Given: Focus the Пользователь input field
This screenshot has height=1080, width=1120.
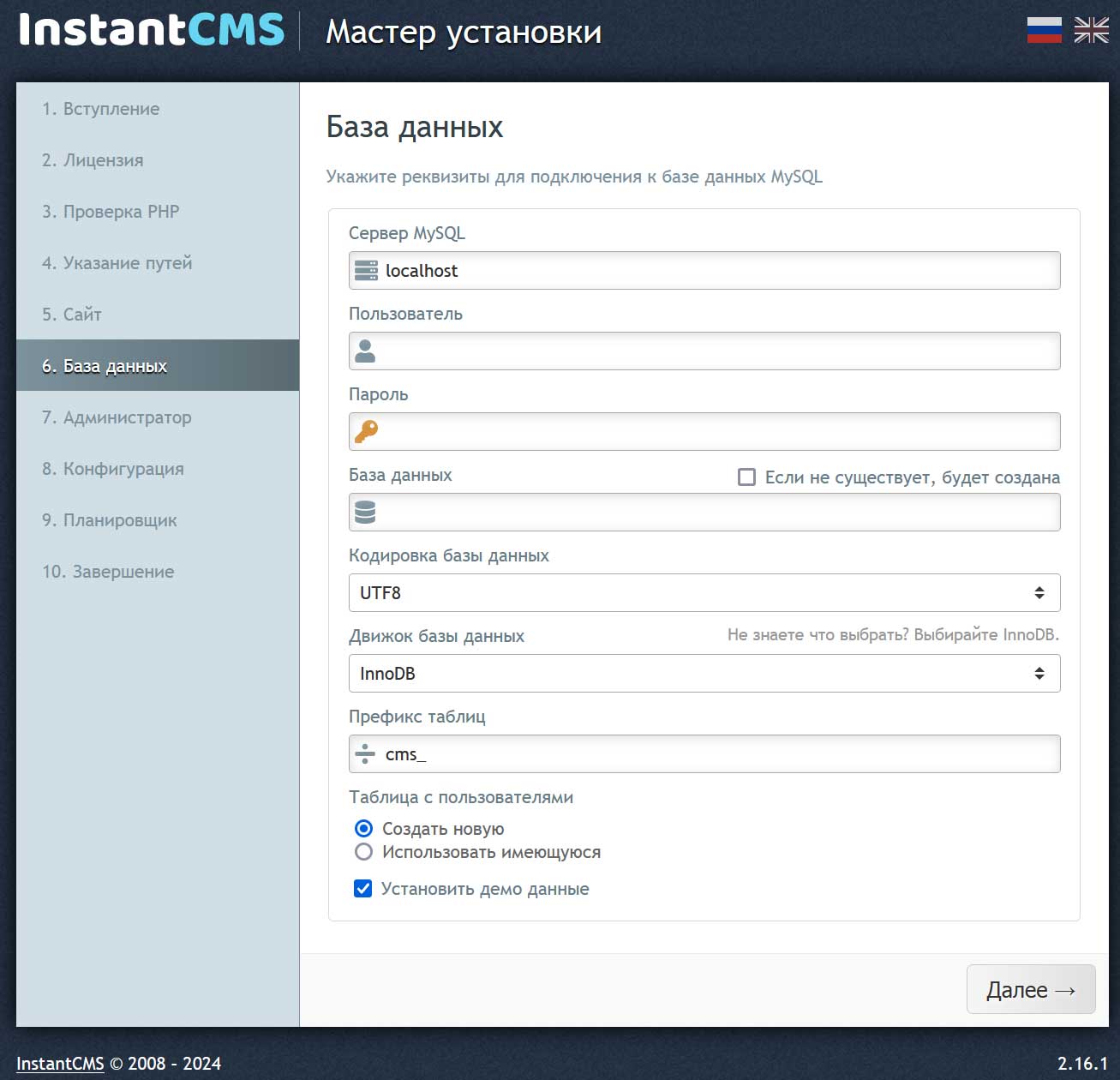Looking at the screenshot, I should point(704,351).
